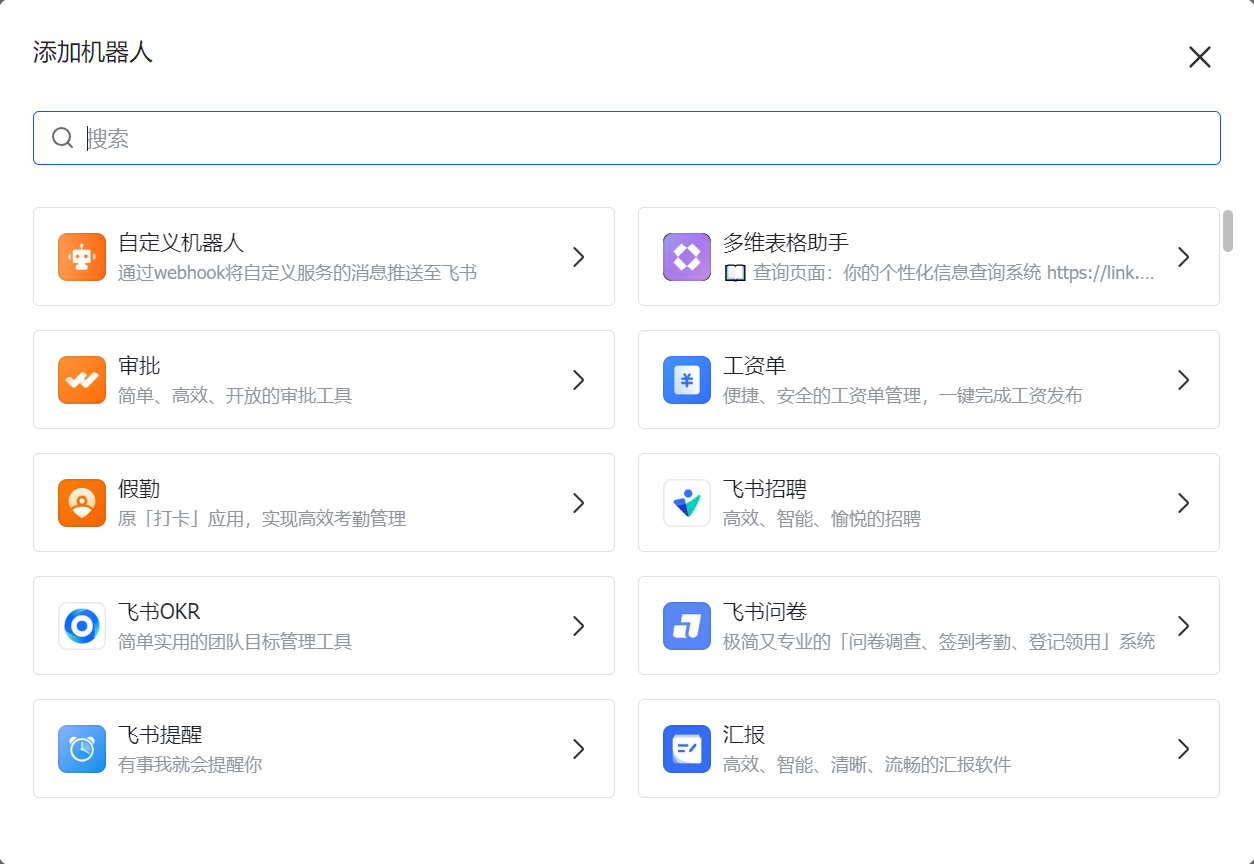Click the 飞书问卷 survey icon
Viewport: 1254px width, 864px height.
coord(687,626)
